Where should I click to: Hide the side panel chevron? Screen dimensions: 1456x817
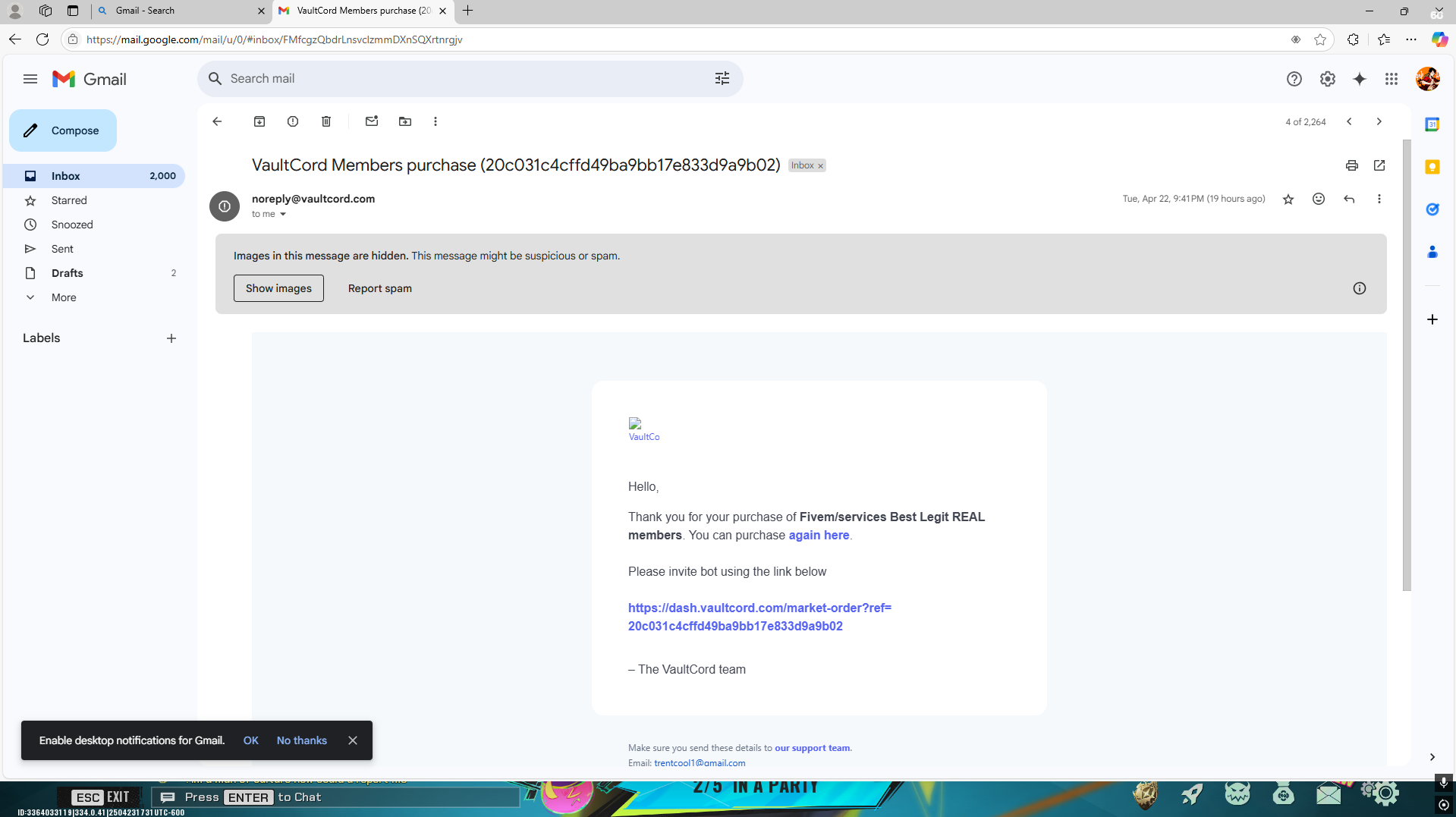coord(1432,757)
